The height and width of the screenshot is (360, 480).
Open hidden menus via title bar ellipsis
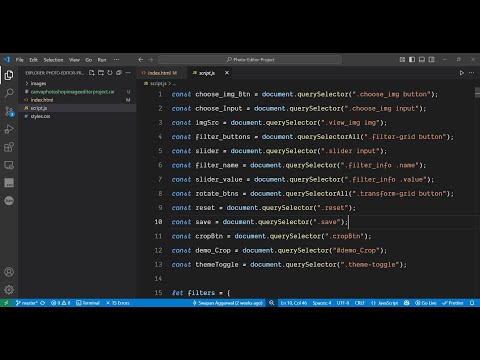click(x=116, y=60)
